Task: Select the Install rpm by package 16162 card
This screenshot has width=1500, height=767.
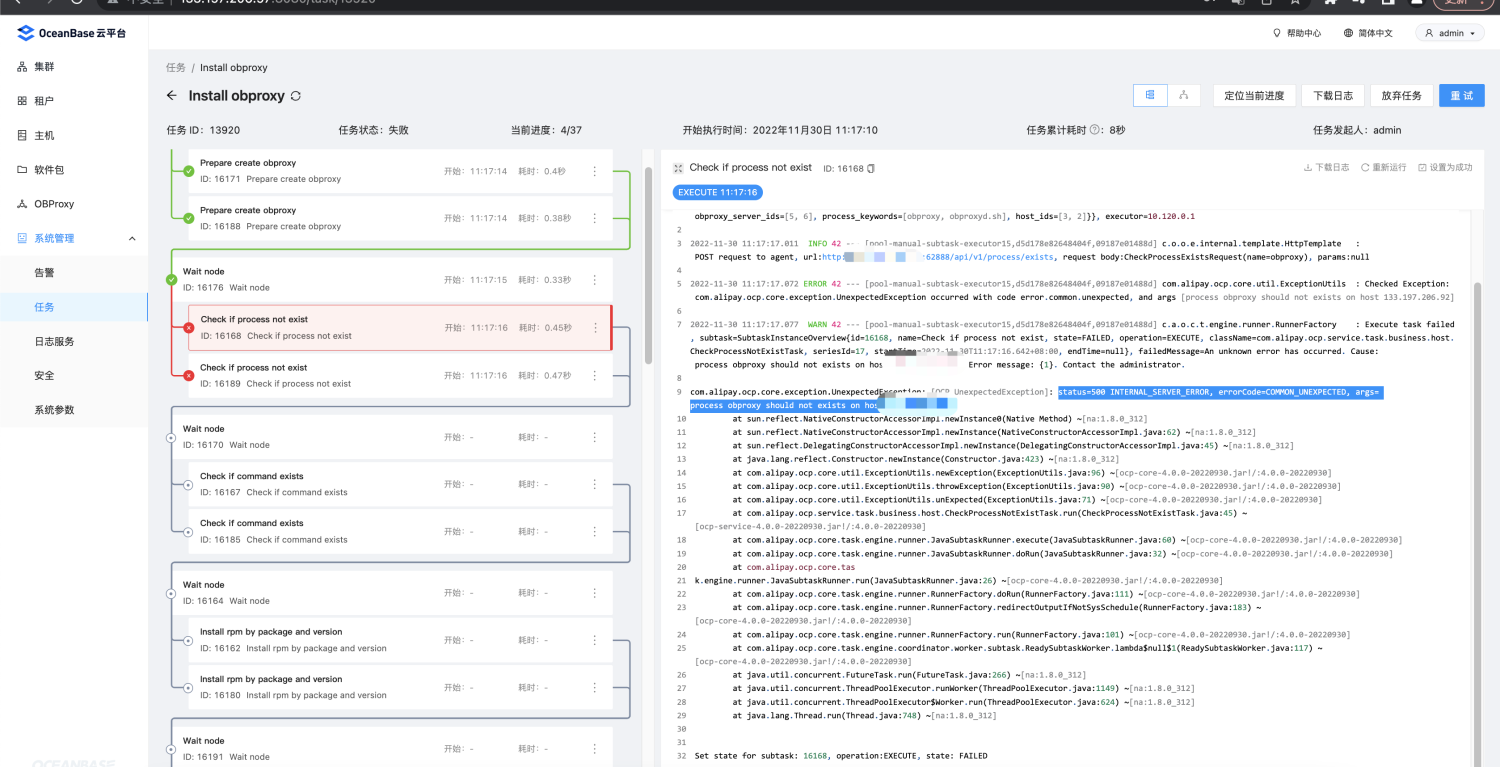Action: click(400, 640)
